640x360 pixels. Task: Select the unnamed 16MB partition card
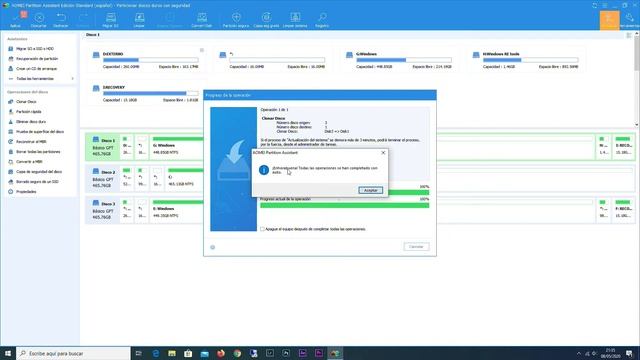273,60
